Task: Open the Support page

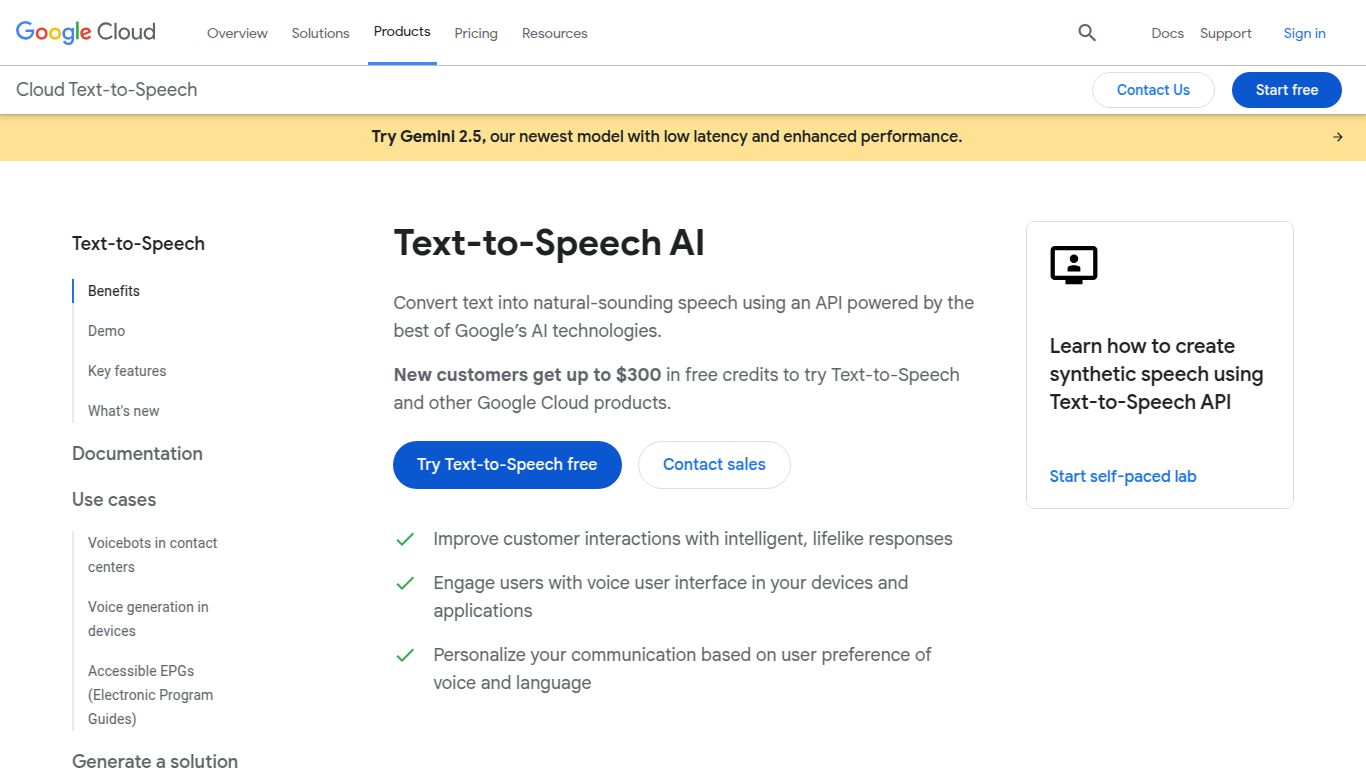Action: point(1225,33)
